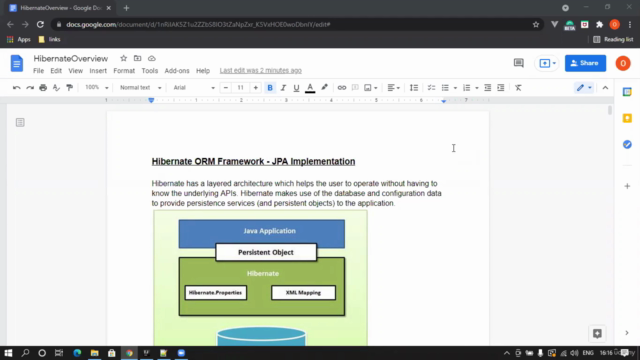Click the Explore button at bottom right
640x360 pixels.
tap(597, 333)
